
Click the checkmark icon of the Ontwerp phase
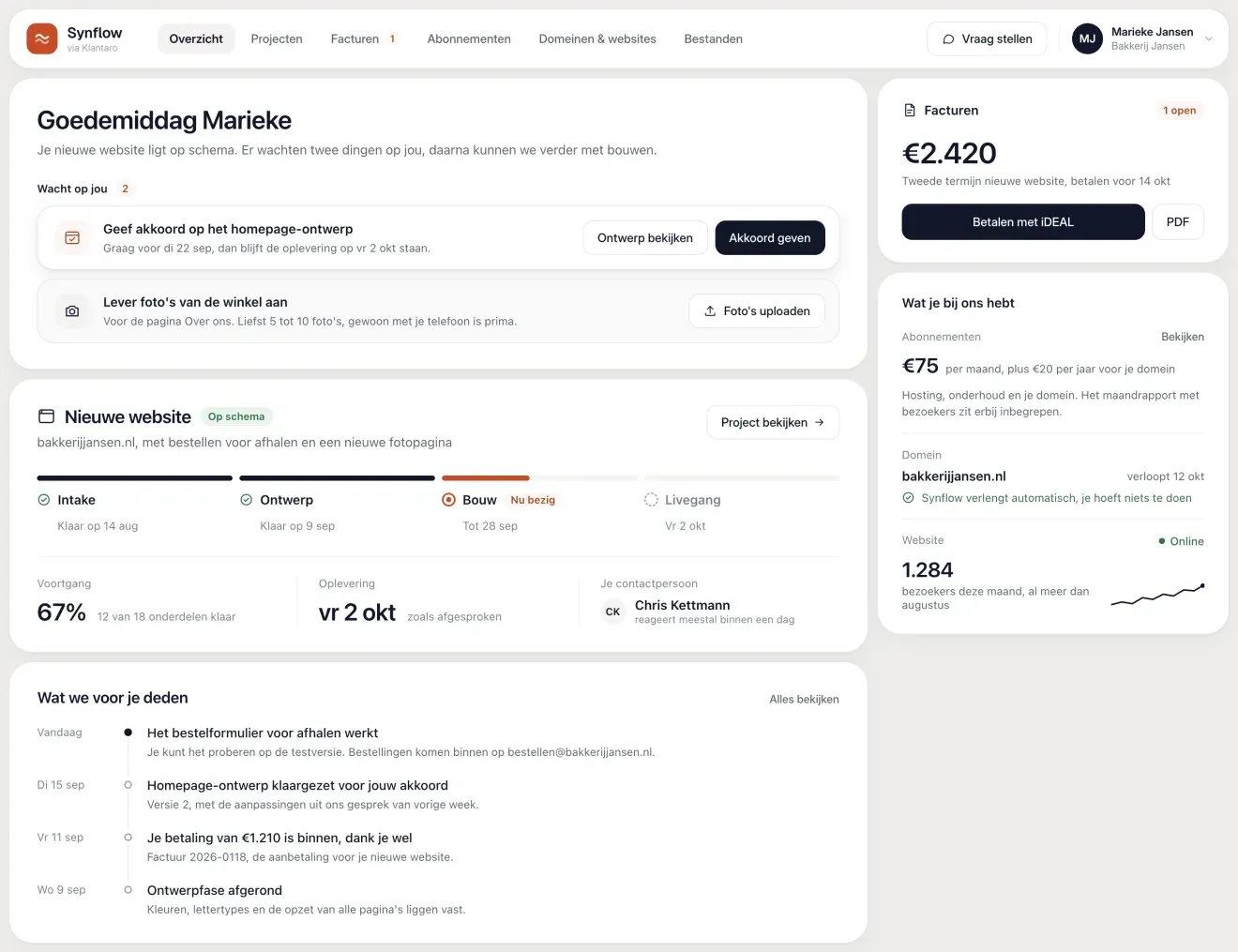point(247,500)
